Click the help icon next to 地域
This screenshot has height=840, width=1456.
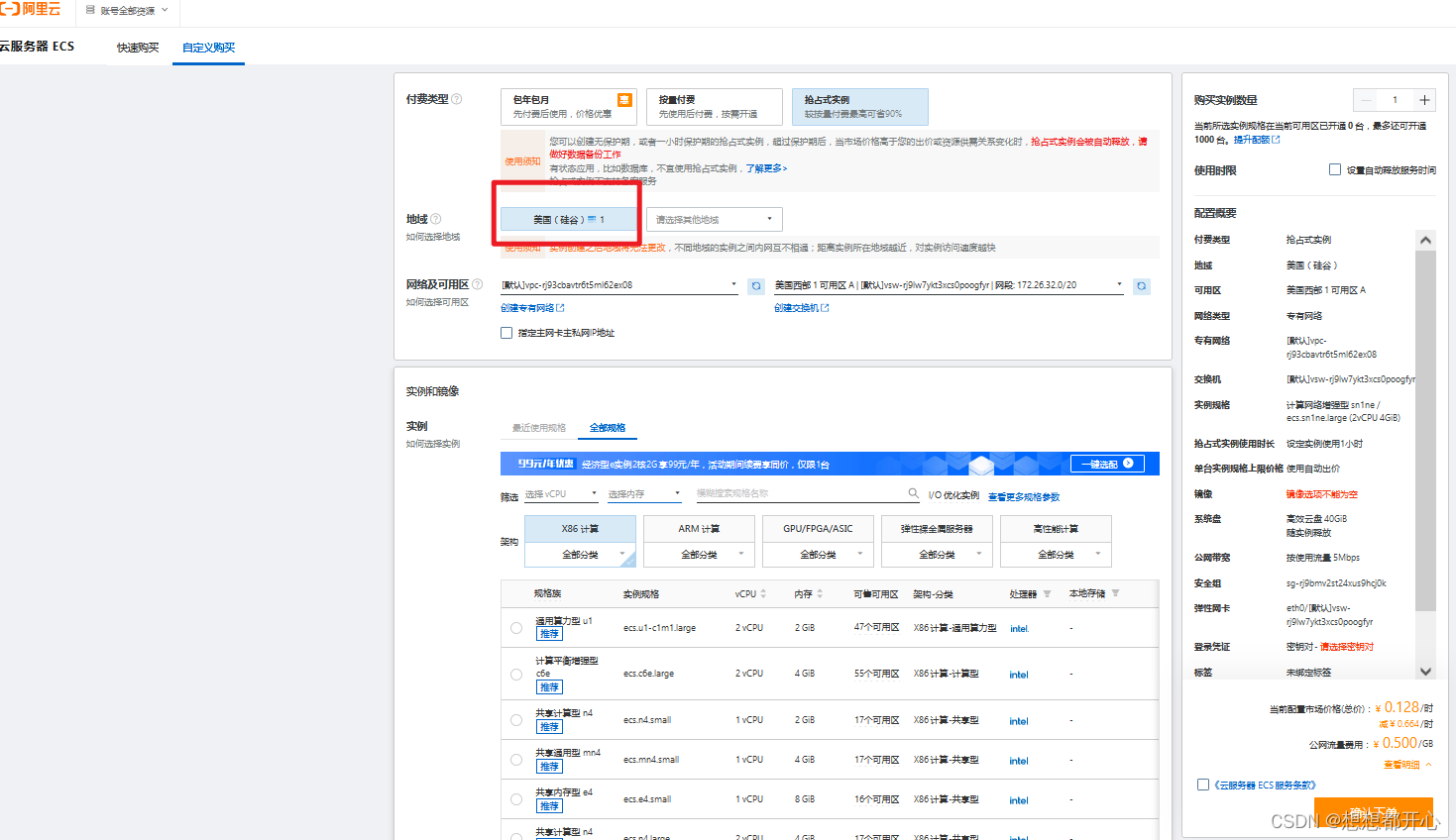(435, 219)
